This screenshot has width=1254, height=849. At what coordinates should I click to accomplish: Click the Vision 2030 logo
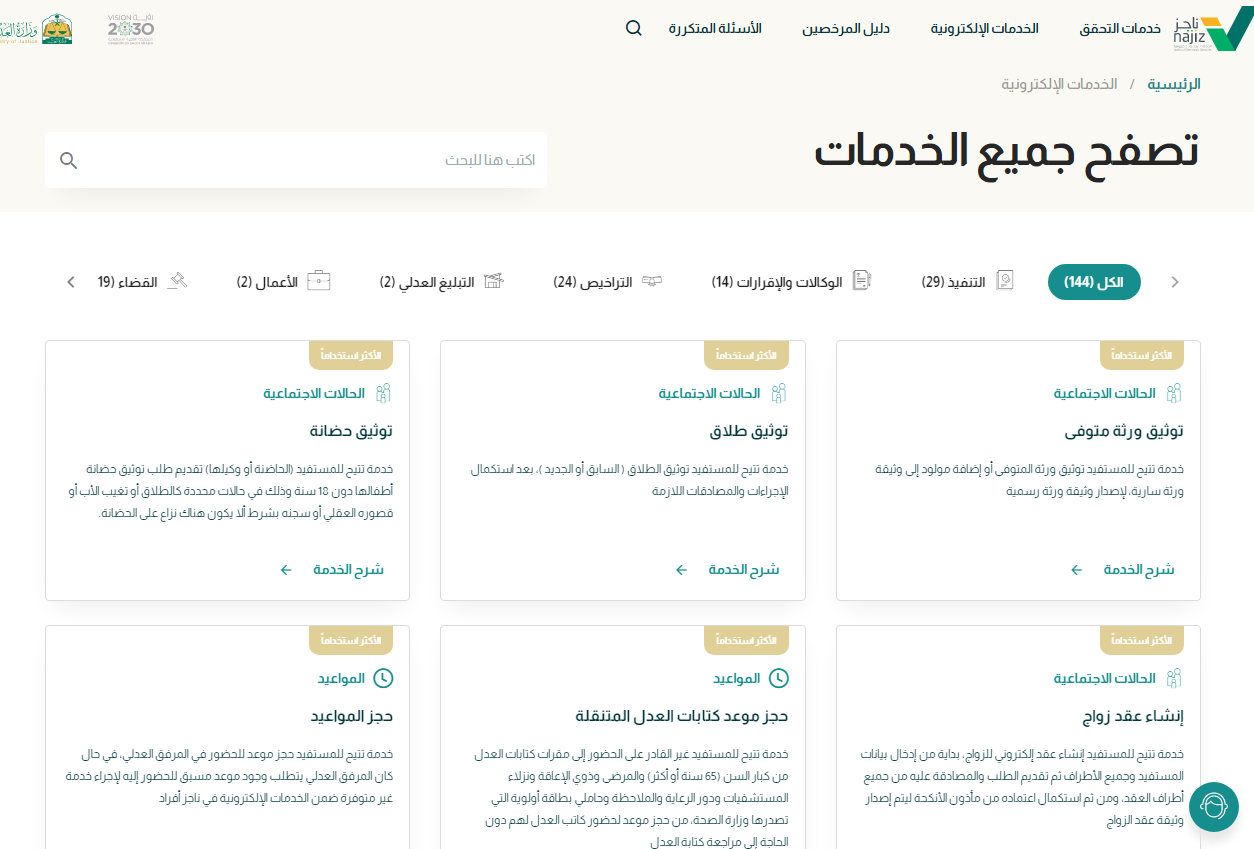pyautogui.click(x=130, y=29)
